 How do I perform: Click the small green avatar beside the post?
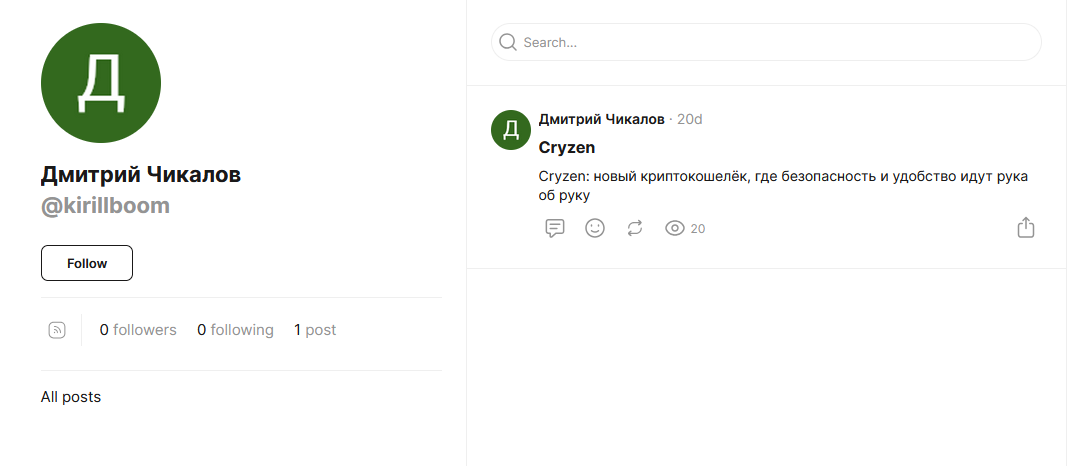511,130
